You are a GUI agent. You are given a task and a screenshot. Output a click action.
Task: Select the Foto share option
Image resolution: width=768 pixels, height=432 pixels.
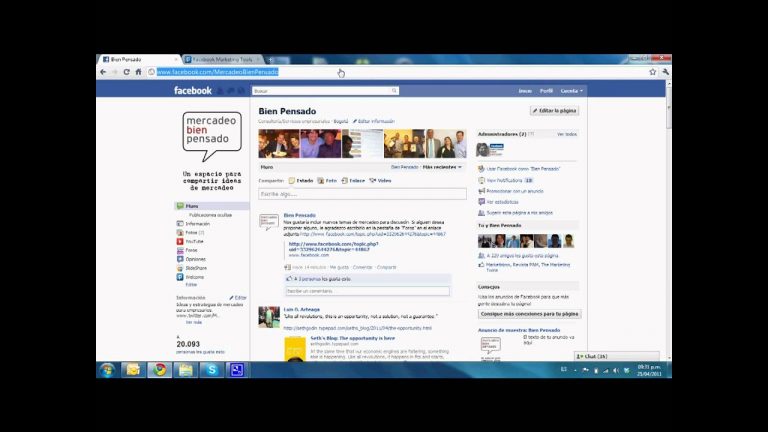point(327,181)
